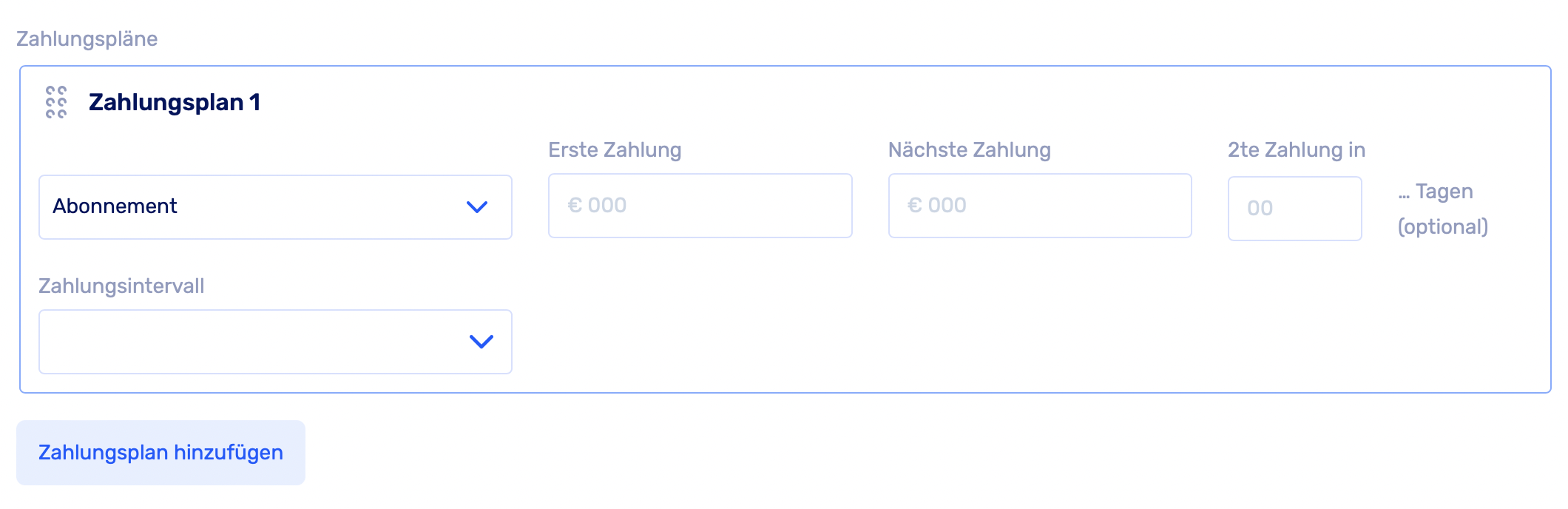Expand the Abonnement dropdown chevron
1568x509 pixels.
pyautogui.click(x=477, y=207)
